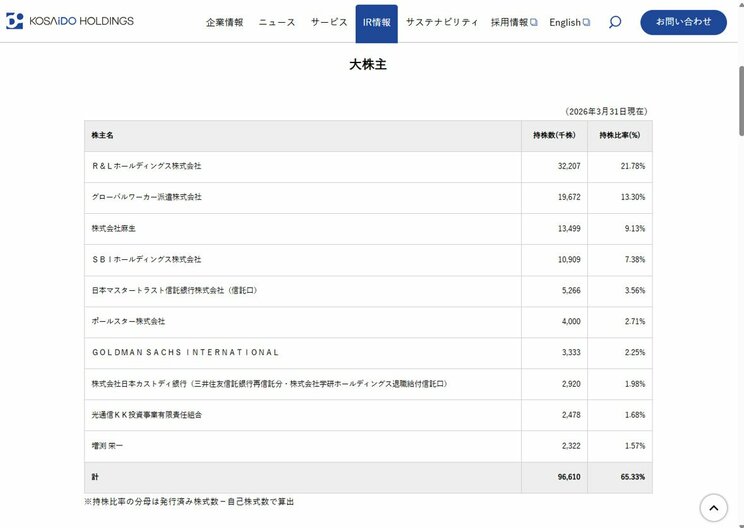Select the GOLDMAN SACHS INTERNATIONAL name
Image resolution: width=744 pixels, height=528 pixels.
(185, 352)
